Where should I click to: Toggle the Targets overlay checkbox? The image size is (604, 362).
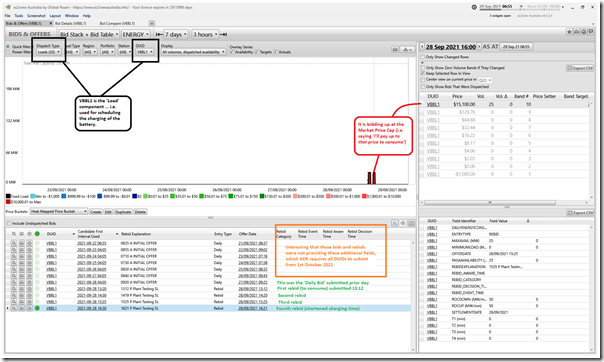tap(257, 52)
